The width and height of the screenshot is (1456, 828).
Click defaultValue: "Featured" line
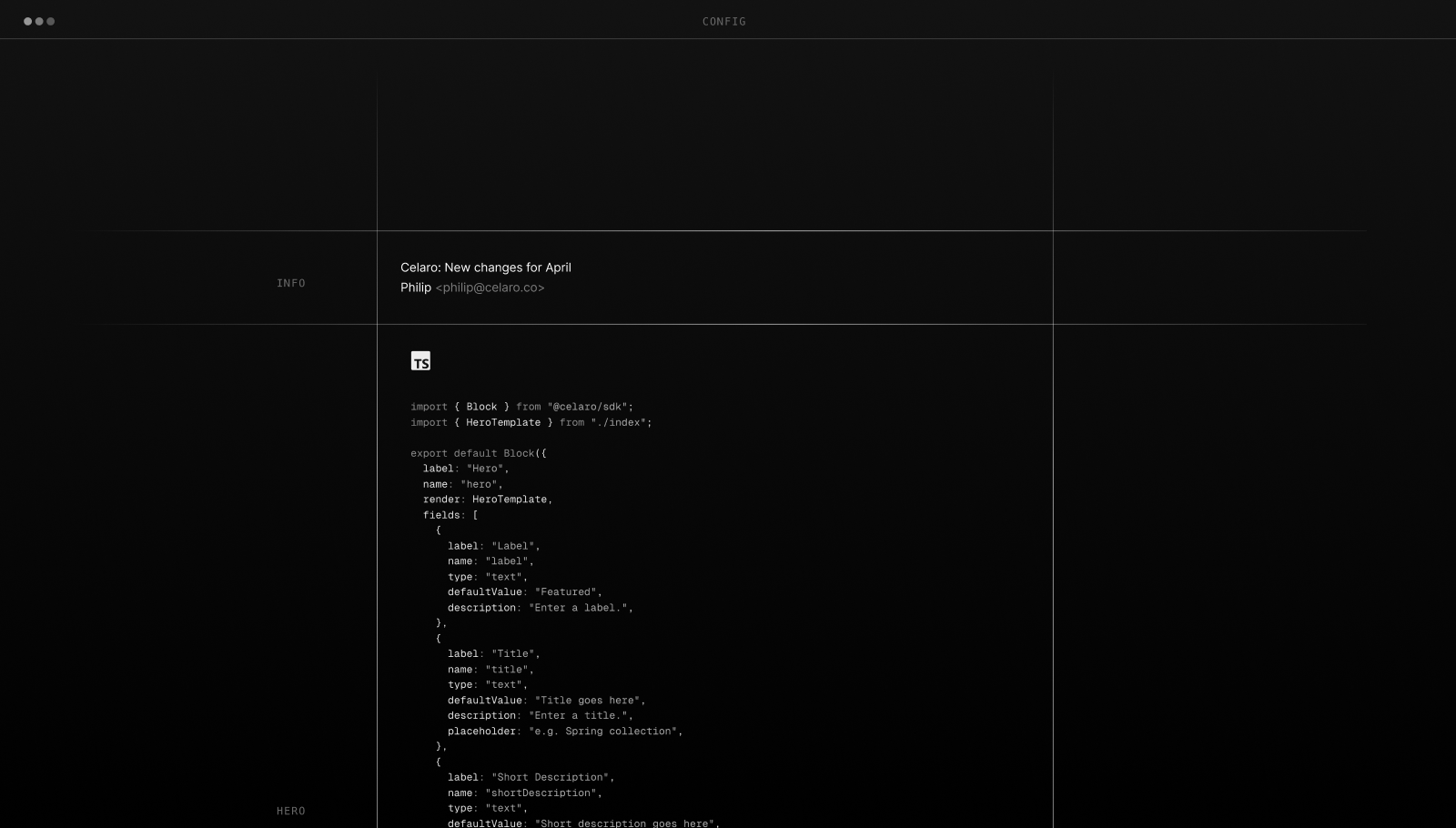[x=525, y=592]
